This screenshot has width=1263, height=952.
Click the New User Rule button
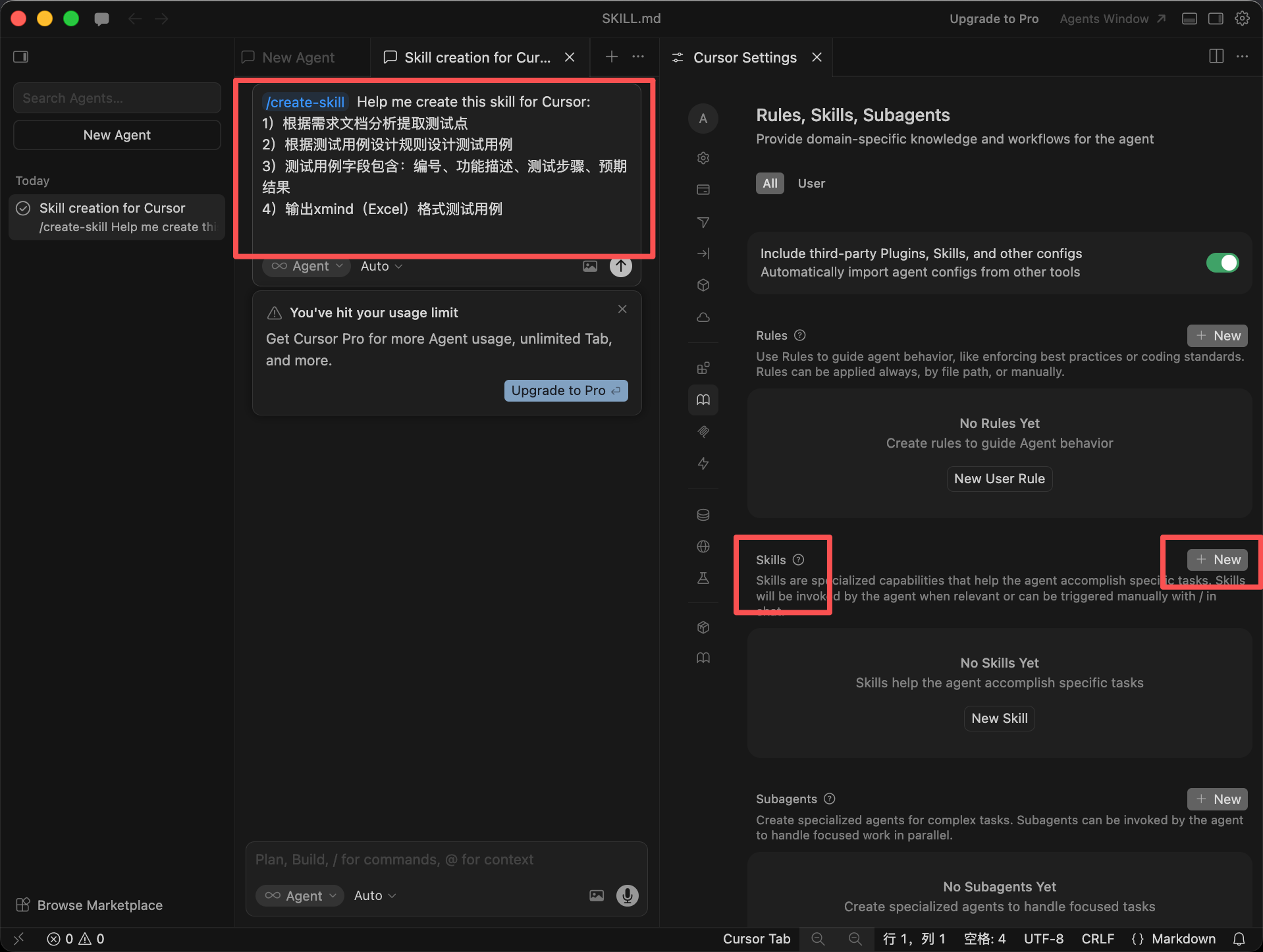[x=999, y=479]
